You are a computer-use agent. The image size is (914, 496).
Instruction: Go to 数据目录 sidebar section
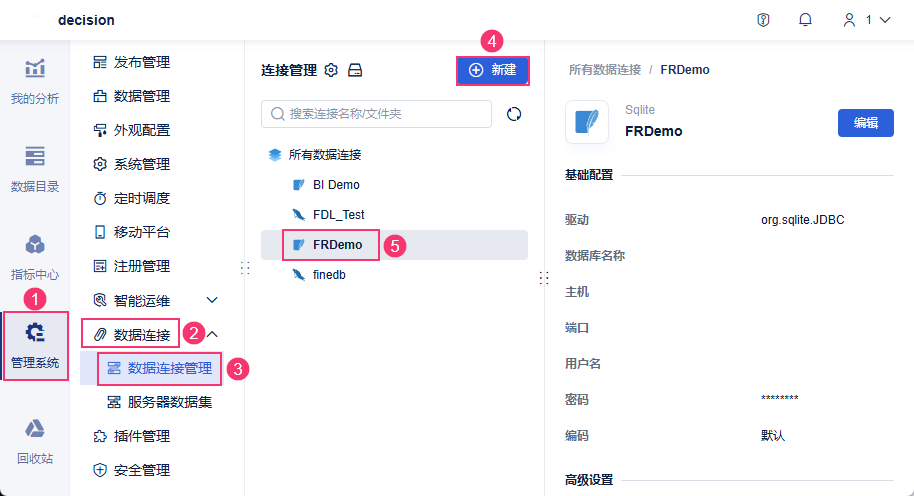point(35,168)
